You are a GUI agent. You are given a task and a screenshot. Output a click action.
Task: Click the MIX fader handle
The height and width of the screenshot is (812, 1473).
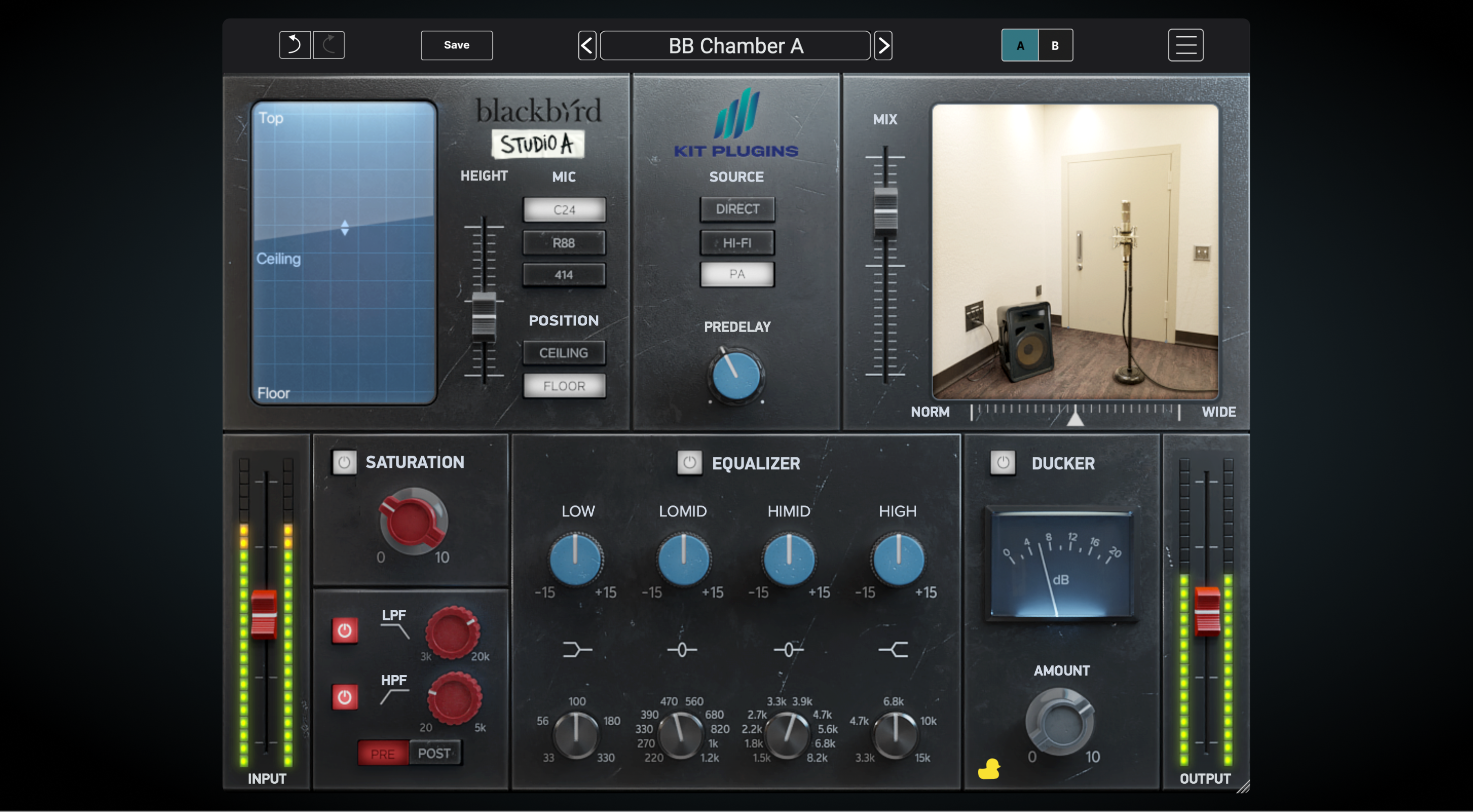coord(885,213)
